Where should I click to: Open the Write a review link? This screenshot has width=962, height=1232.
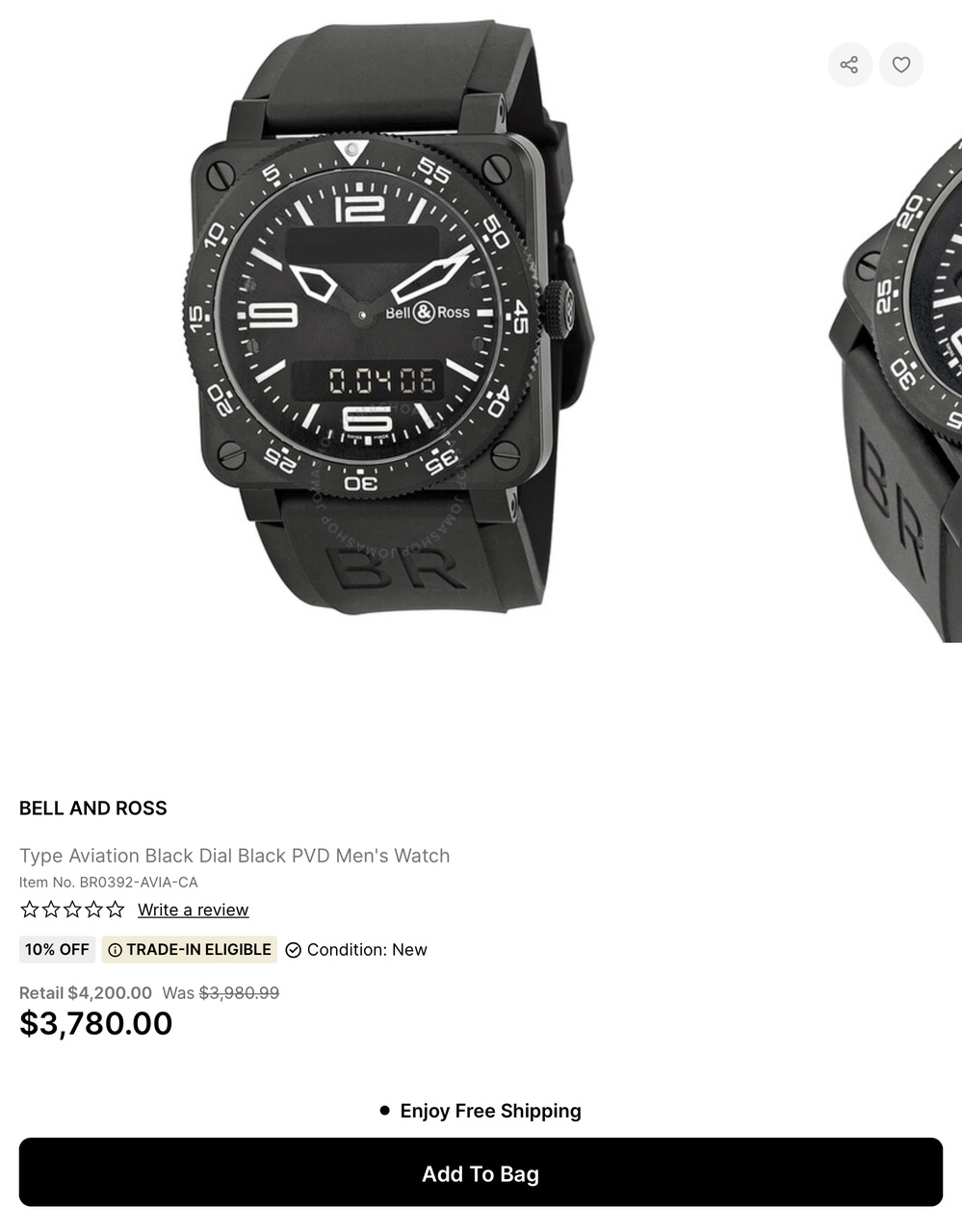tap(193, 910)
